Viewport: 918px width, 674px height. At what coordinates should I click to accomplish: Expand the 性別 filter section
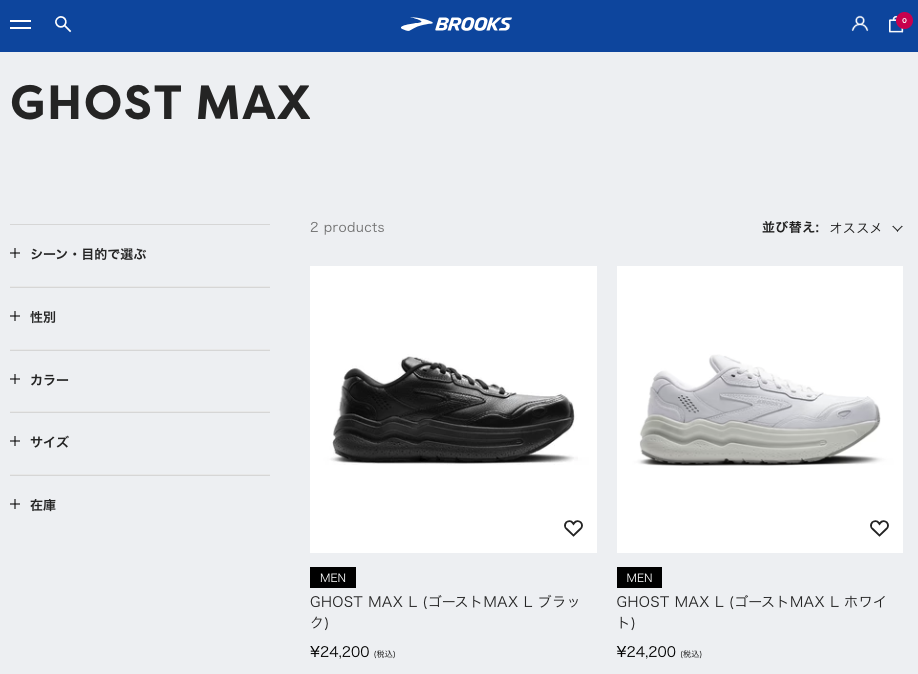(x=42, y=317)
